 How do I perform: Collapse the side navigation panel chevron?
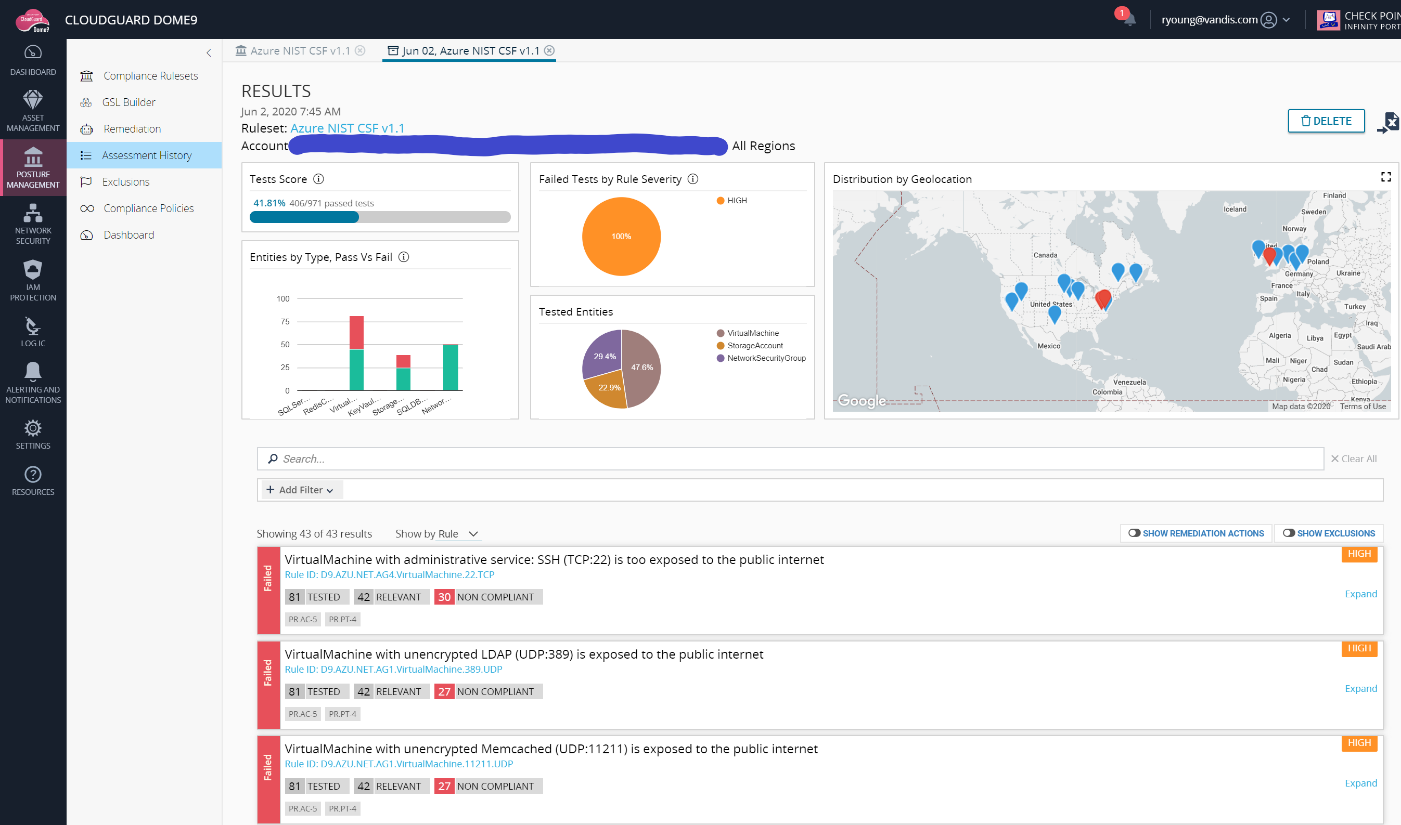[x=208, y=52]
